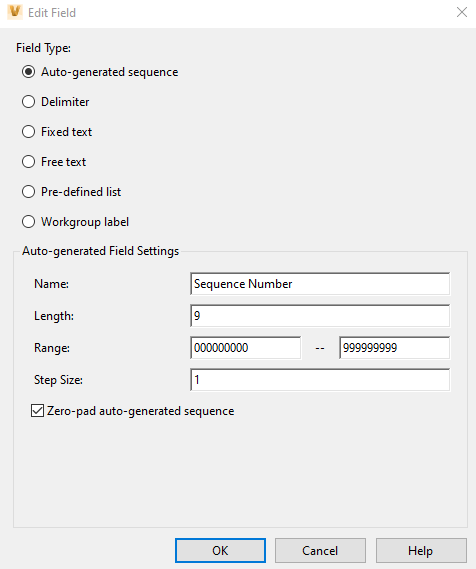
Task: Click the Length label text
Action: [54, 316]
